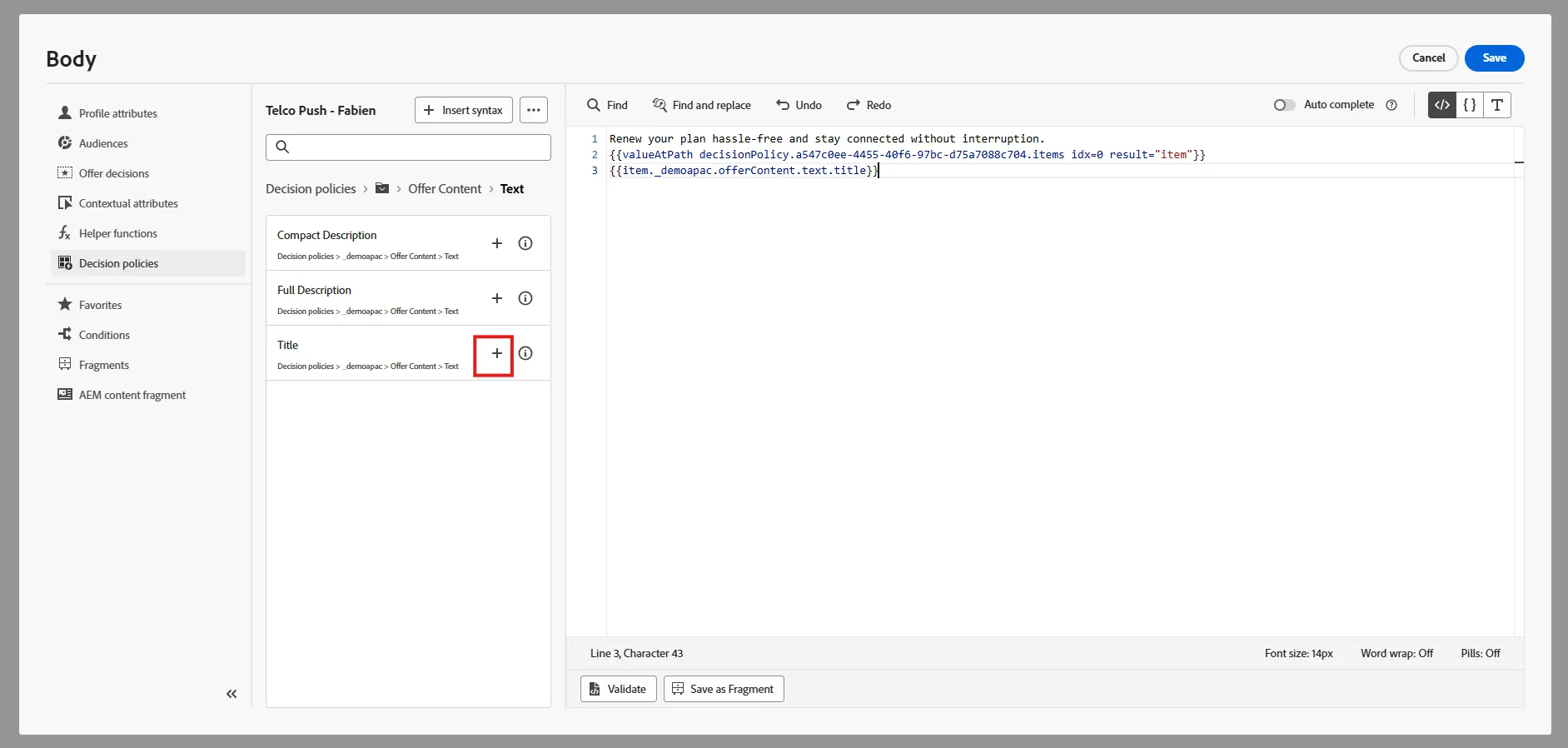Switch to plain text view mode

click(x=1497, y=105)
